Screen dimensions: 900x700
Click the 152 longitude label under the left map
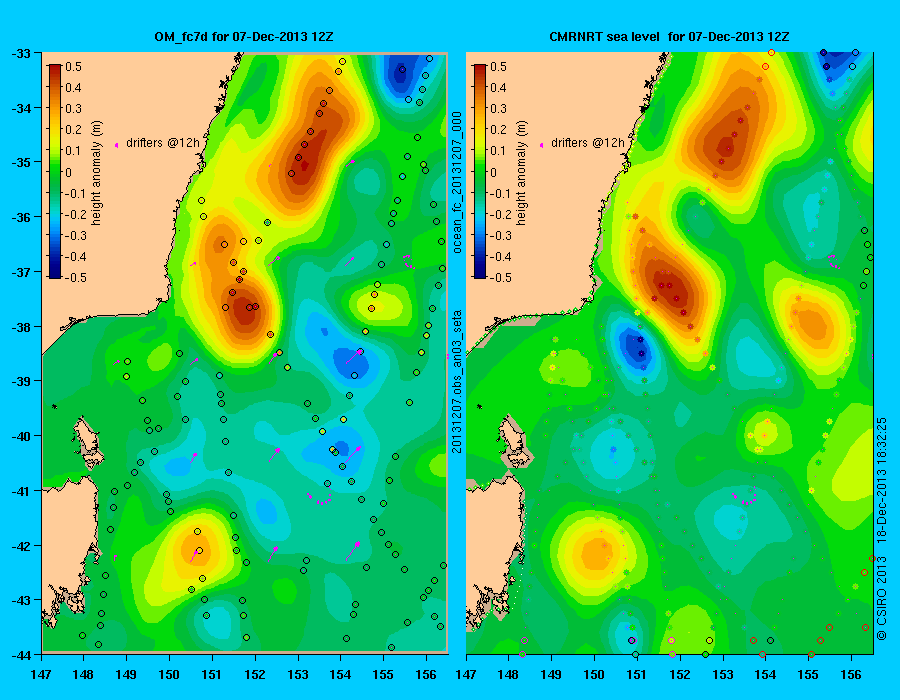point(255,675)
